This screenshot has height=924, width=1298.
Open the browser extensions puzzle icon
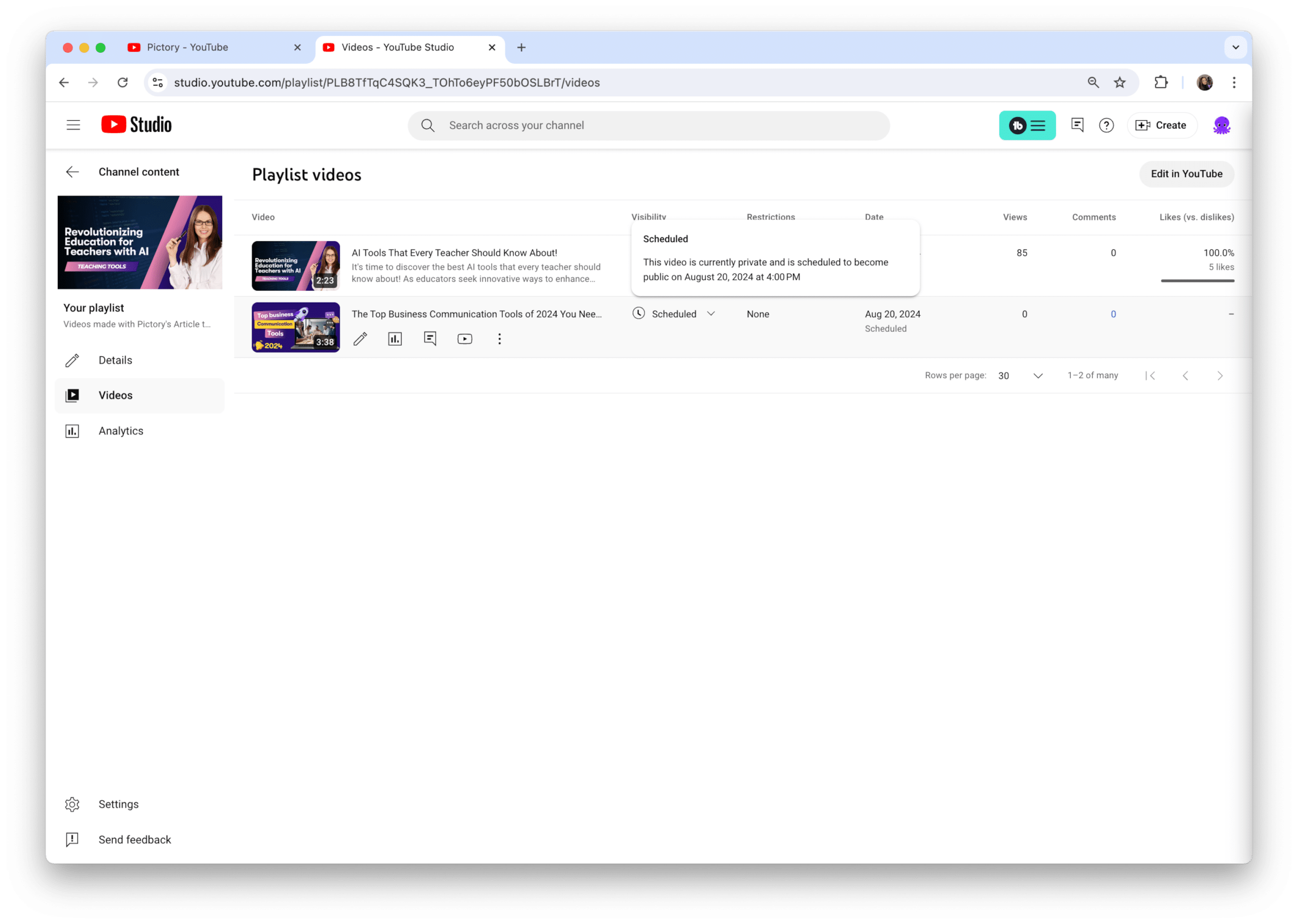(x=1161, y=83)
